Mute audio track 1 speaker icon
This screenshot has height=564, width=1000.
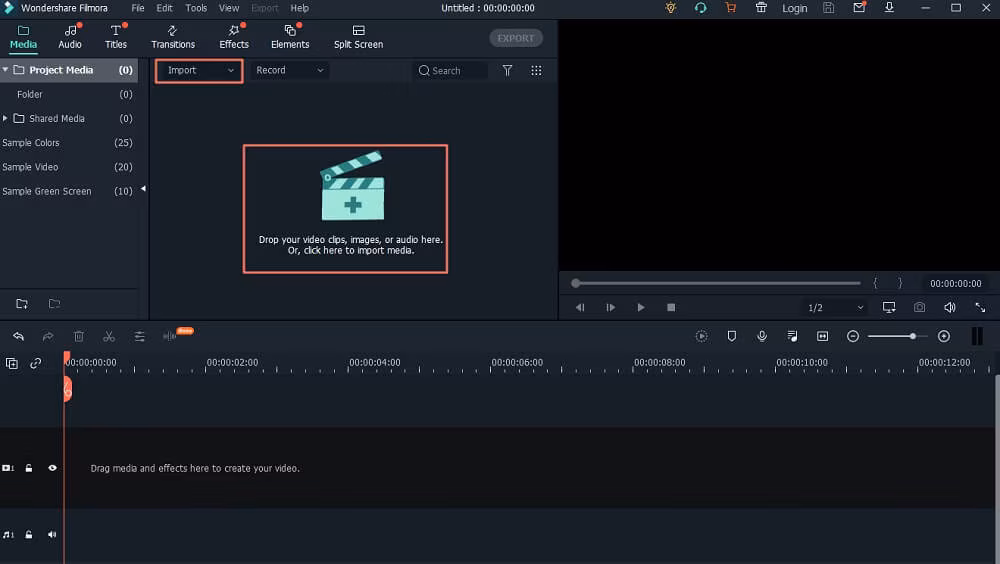tap(52, 535)
